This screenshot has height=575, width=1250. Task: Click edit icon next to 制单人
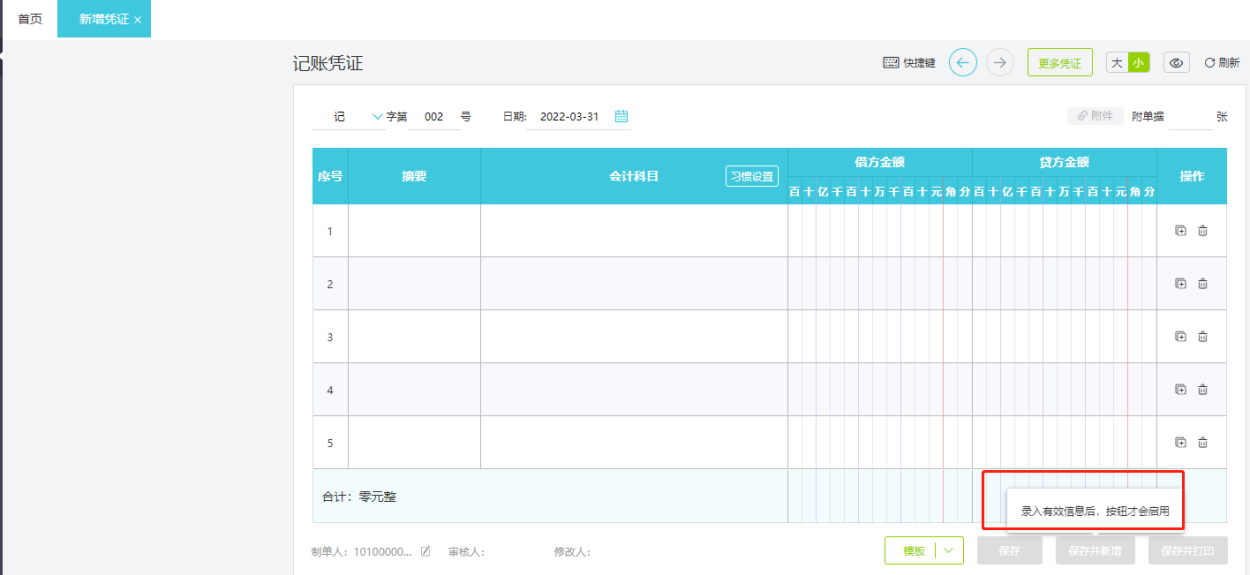coord(426,551)
